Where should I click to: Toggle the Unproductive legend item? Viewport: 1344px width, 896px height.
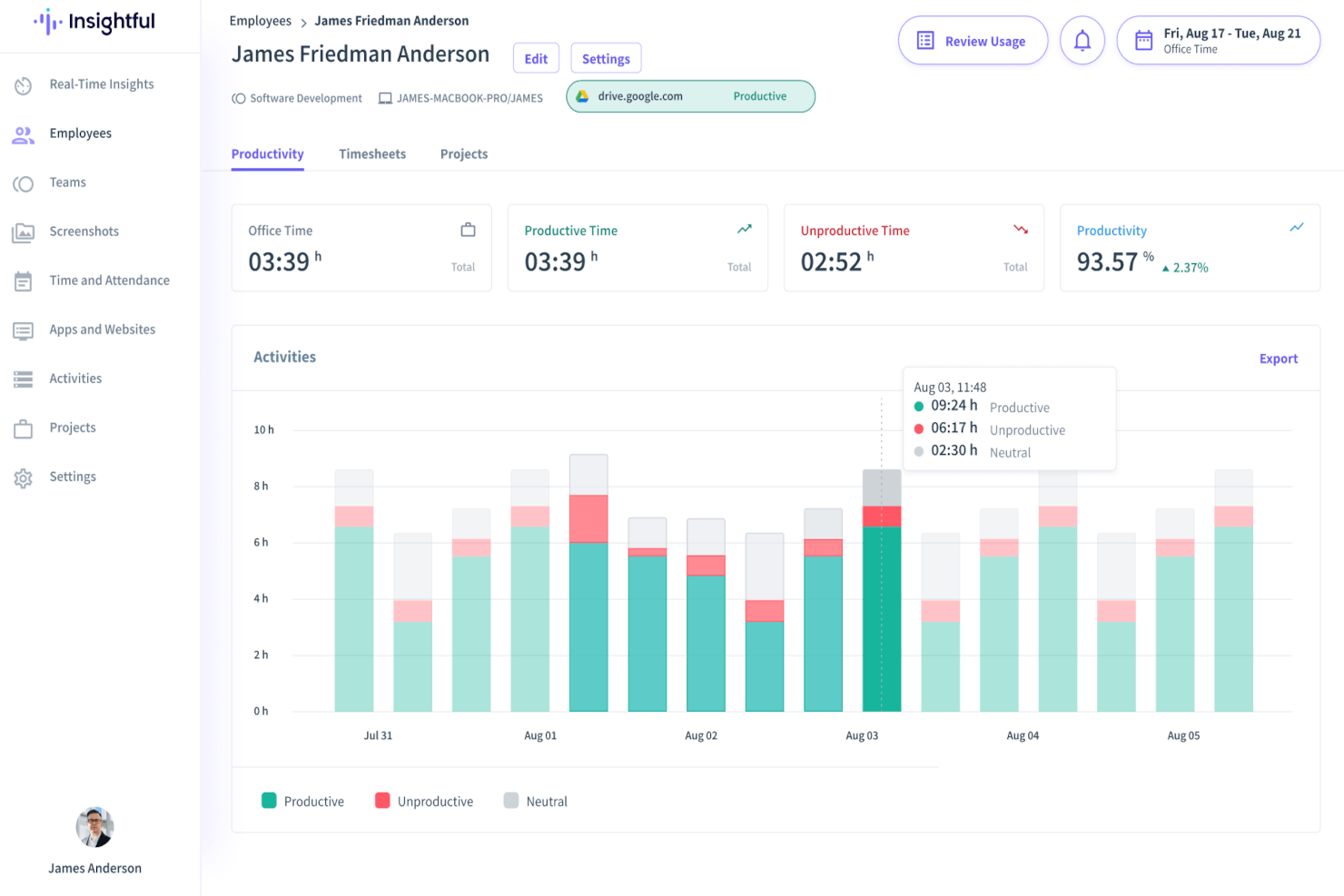coord(423,801)
